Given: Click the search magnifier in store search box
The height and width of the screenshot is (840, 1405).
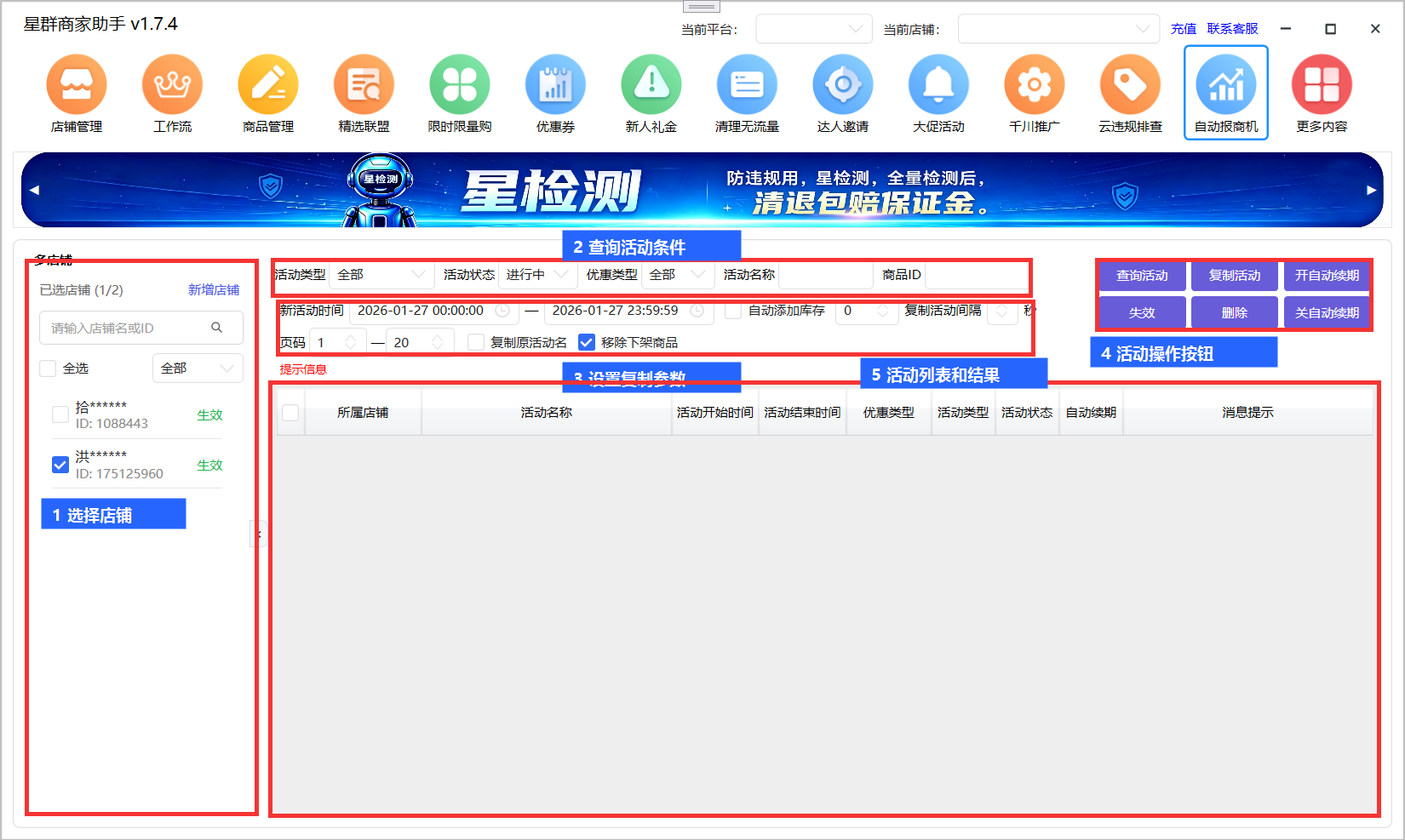Looking at the screenshot, I should click(x=217, y=328).
